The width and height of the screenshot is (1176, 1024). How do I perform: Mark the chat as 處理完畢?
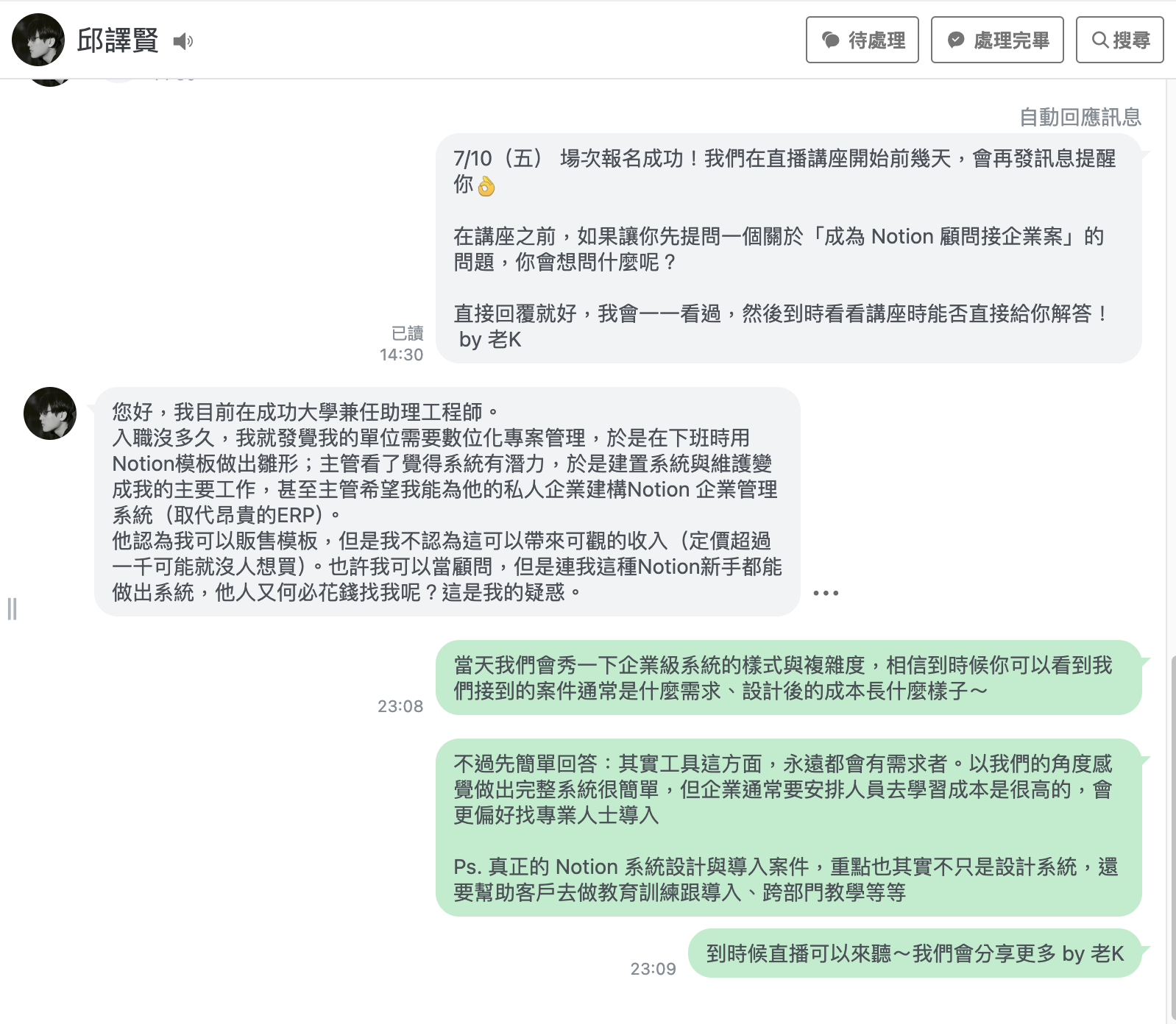(x=997, y=40)
